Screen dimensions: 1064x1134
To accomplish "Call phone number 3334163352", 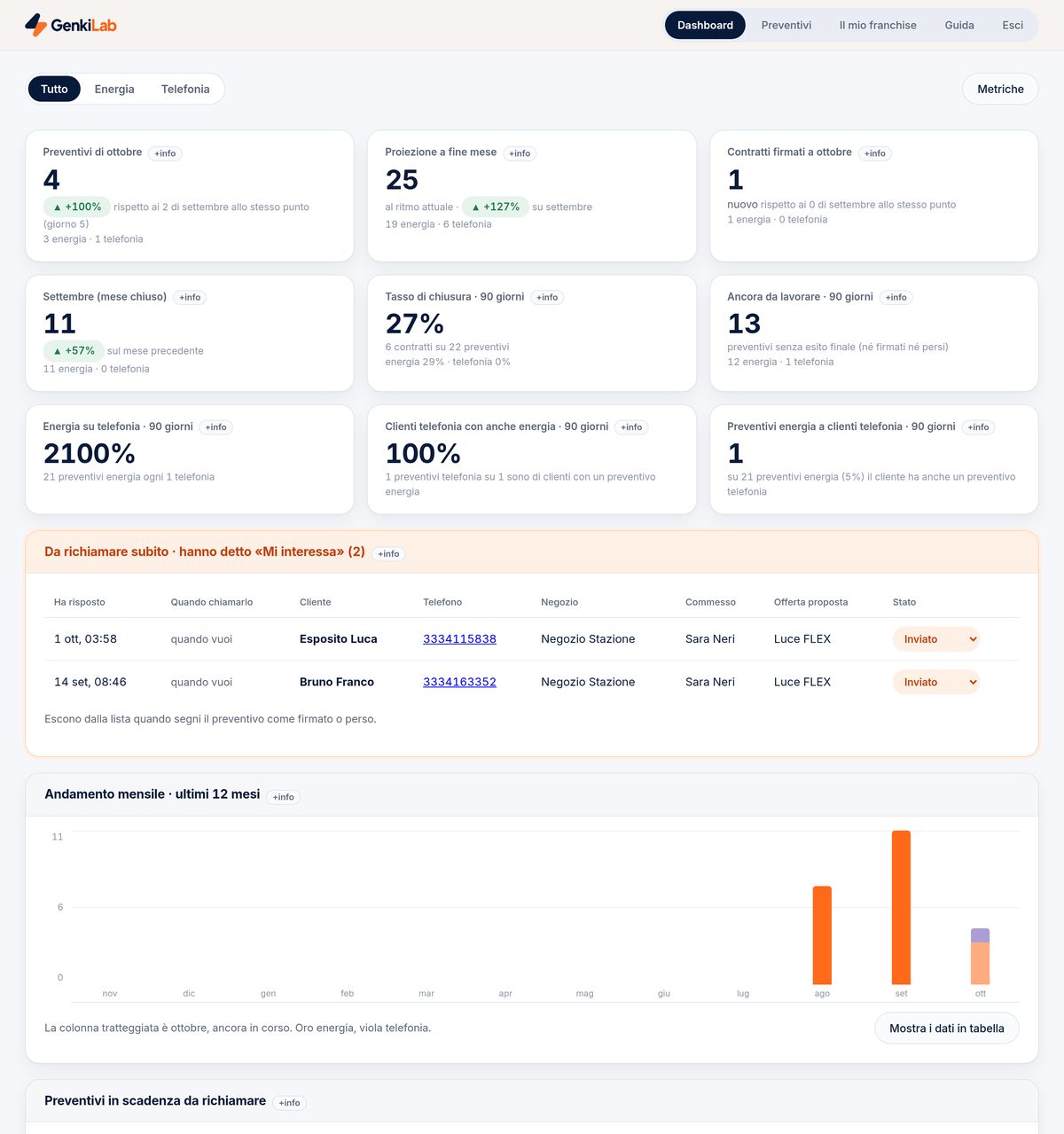I will coord(459,682).
